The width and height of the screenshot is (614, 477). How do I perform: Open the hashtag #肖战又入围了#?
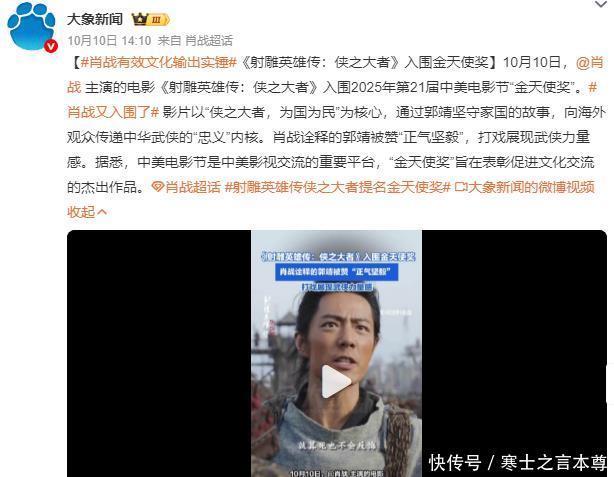(x=113, y=112)
